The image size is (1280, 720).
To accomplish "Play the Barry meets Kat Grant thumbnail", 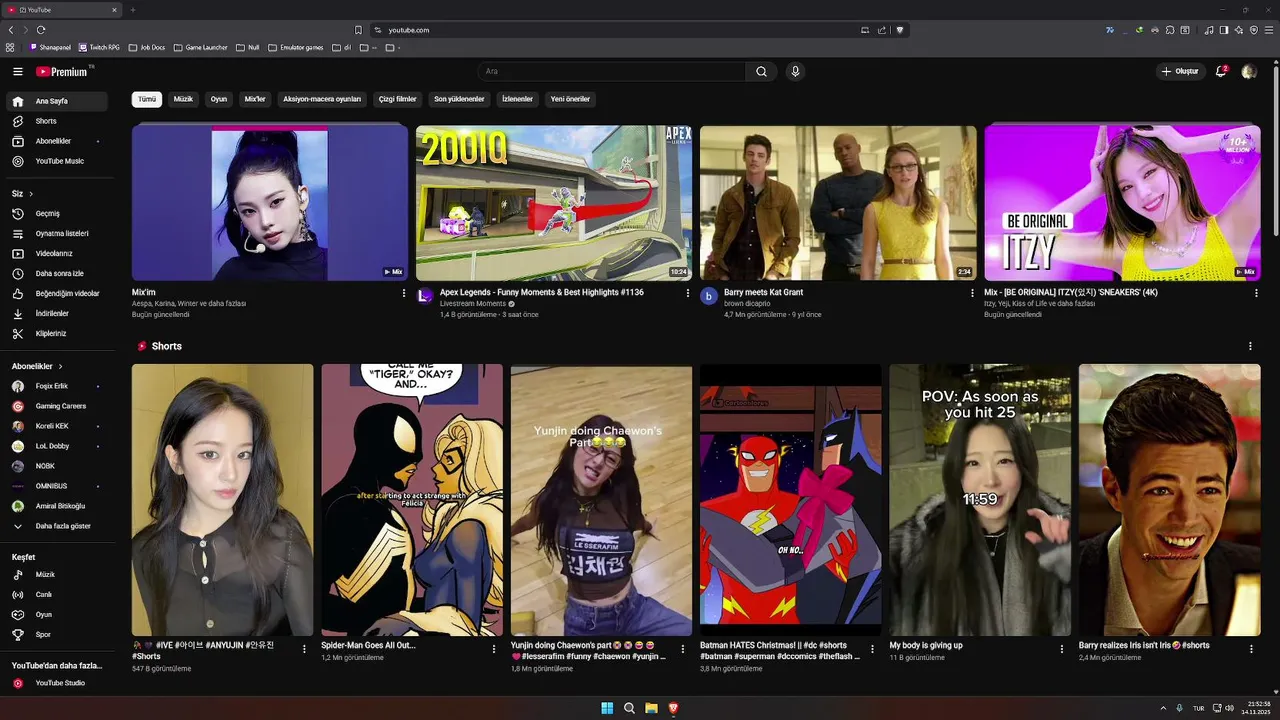I will [838, 203].
